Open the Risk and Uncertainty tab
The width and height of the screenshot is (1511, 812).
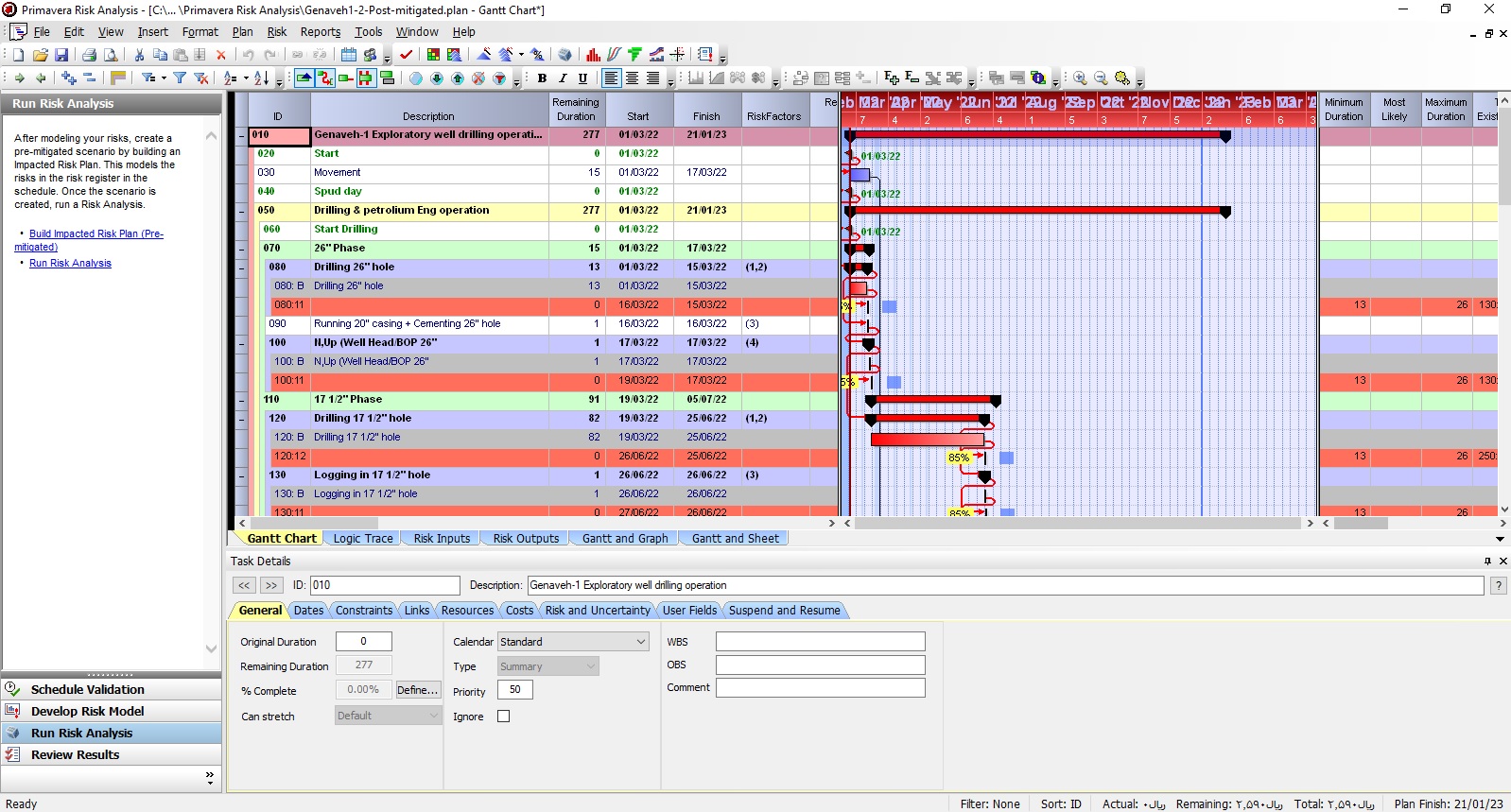(598, 611)
